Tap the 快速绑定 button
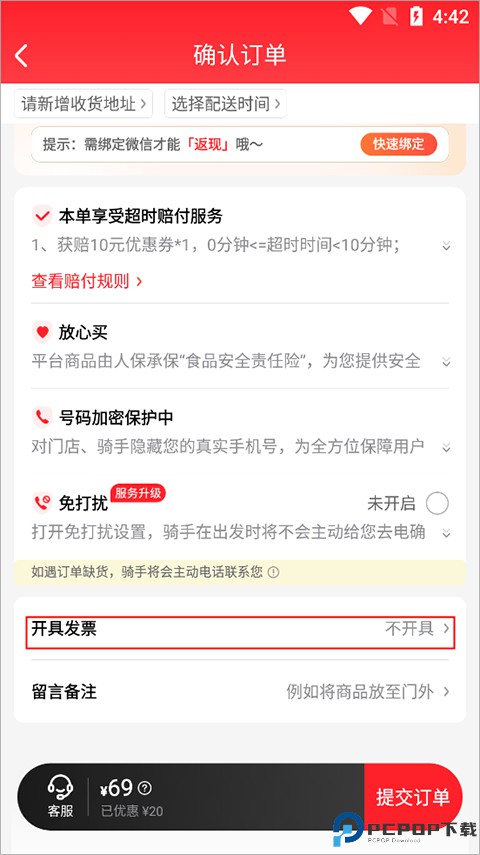 (x=398, y=144)
